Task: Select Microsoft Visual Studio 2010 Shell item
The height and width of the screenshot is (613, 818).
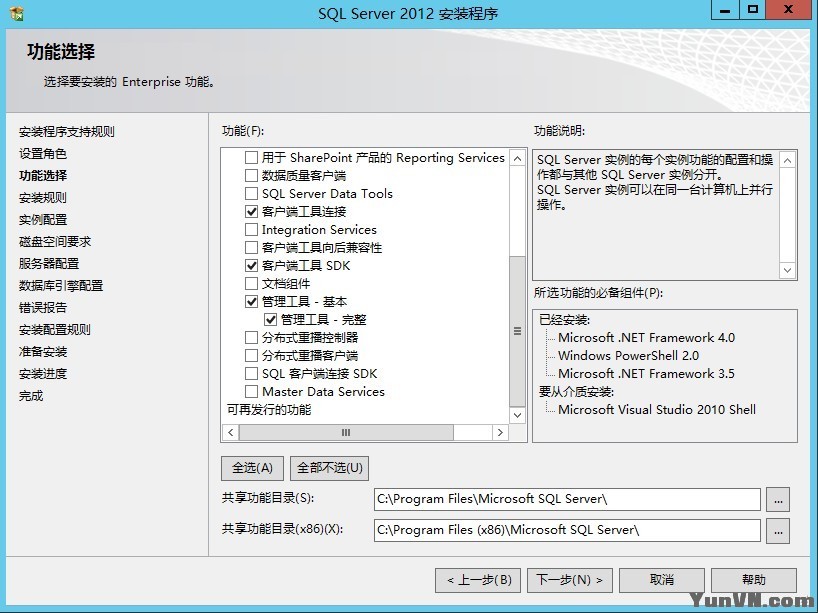Action: (657, 410)
